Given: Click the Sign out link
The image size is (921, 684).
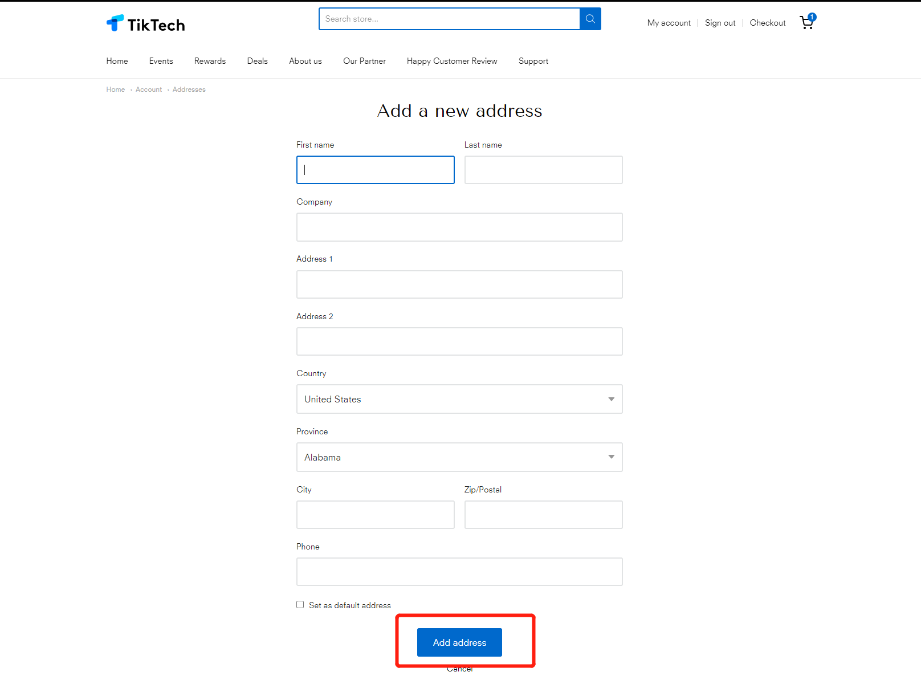Looking at the screenshot, I should [720, 23].
